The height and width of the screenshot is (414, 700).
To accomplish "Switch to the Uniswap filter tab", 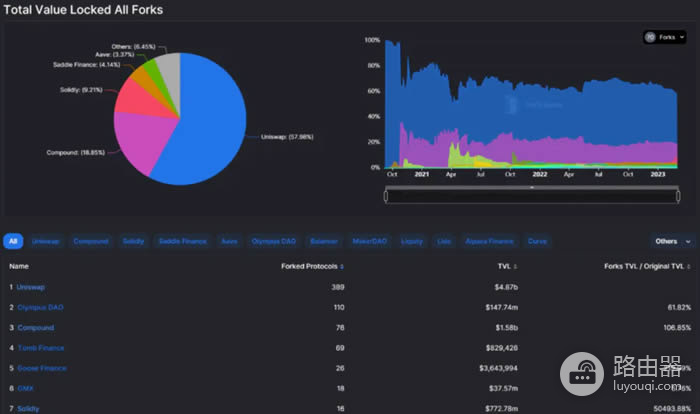I will [46, 241].
